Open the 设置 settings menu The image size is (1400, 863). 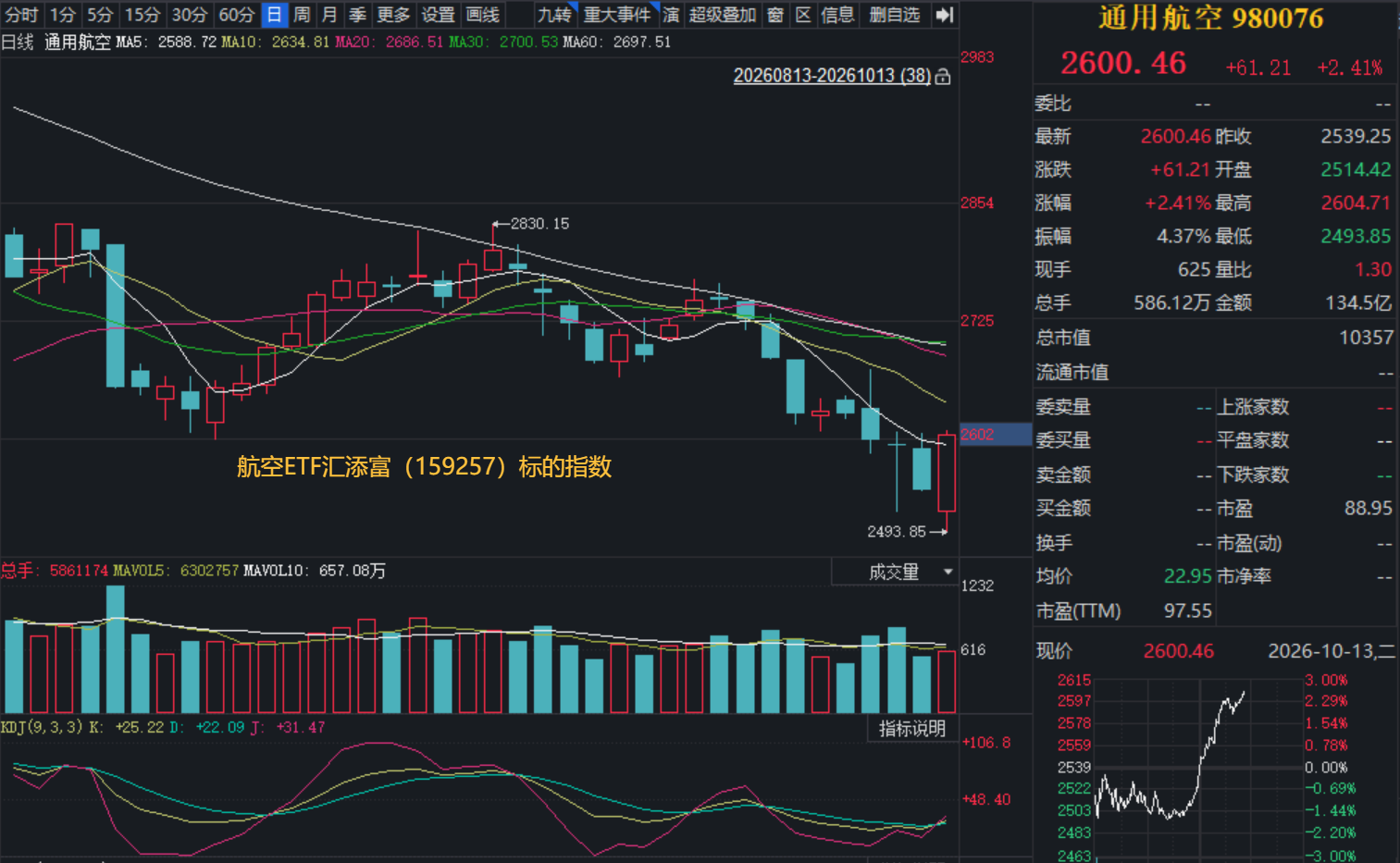tap(438, 15)
